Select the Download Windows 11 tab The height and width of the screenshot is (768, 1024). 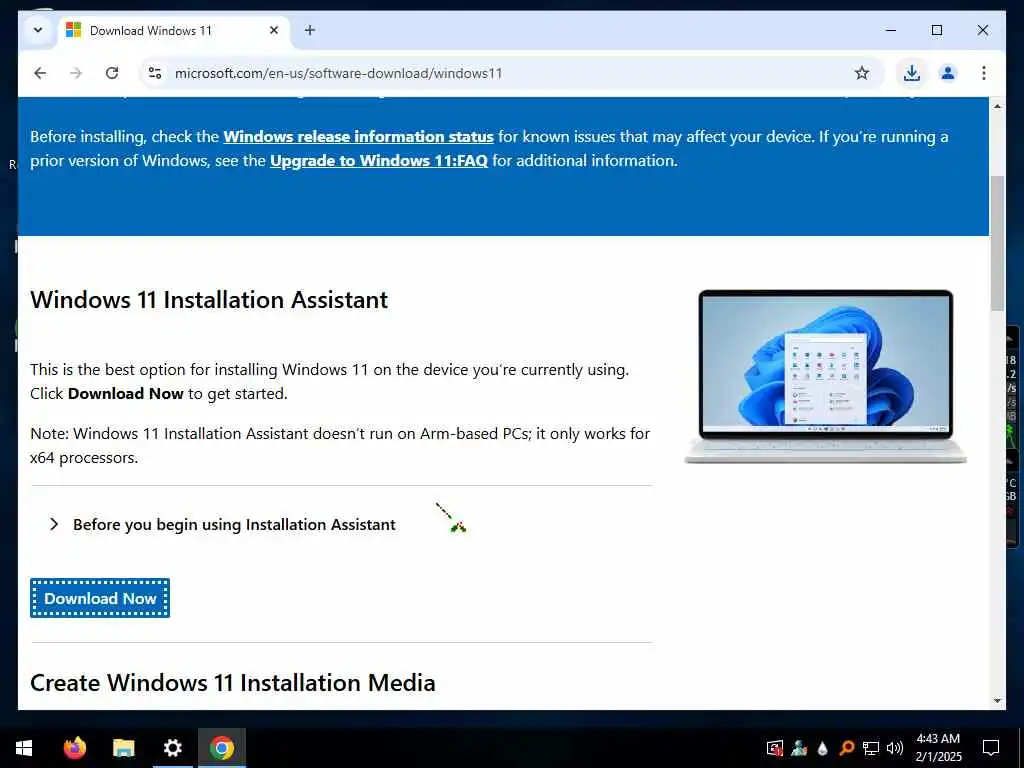coord(174,31)
